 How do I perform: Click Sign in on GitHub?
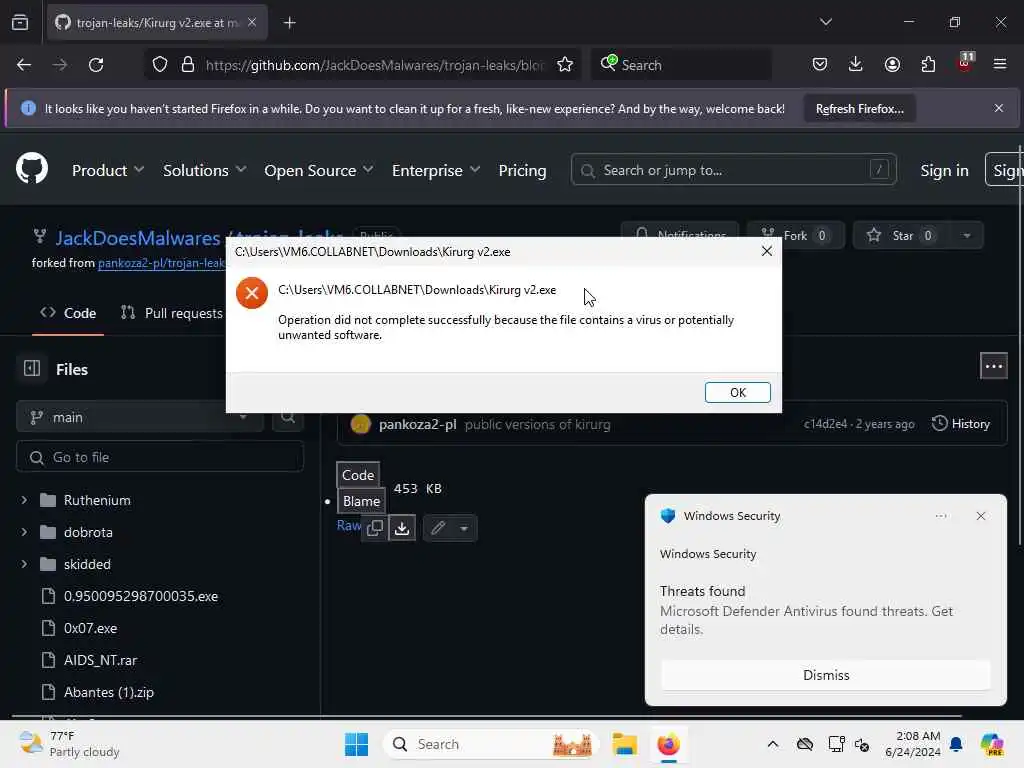pos(944,170)
